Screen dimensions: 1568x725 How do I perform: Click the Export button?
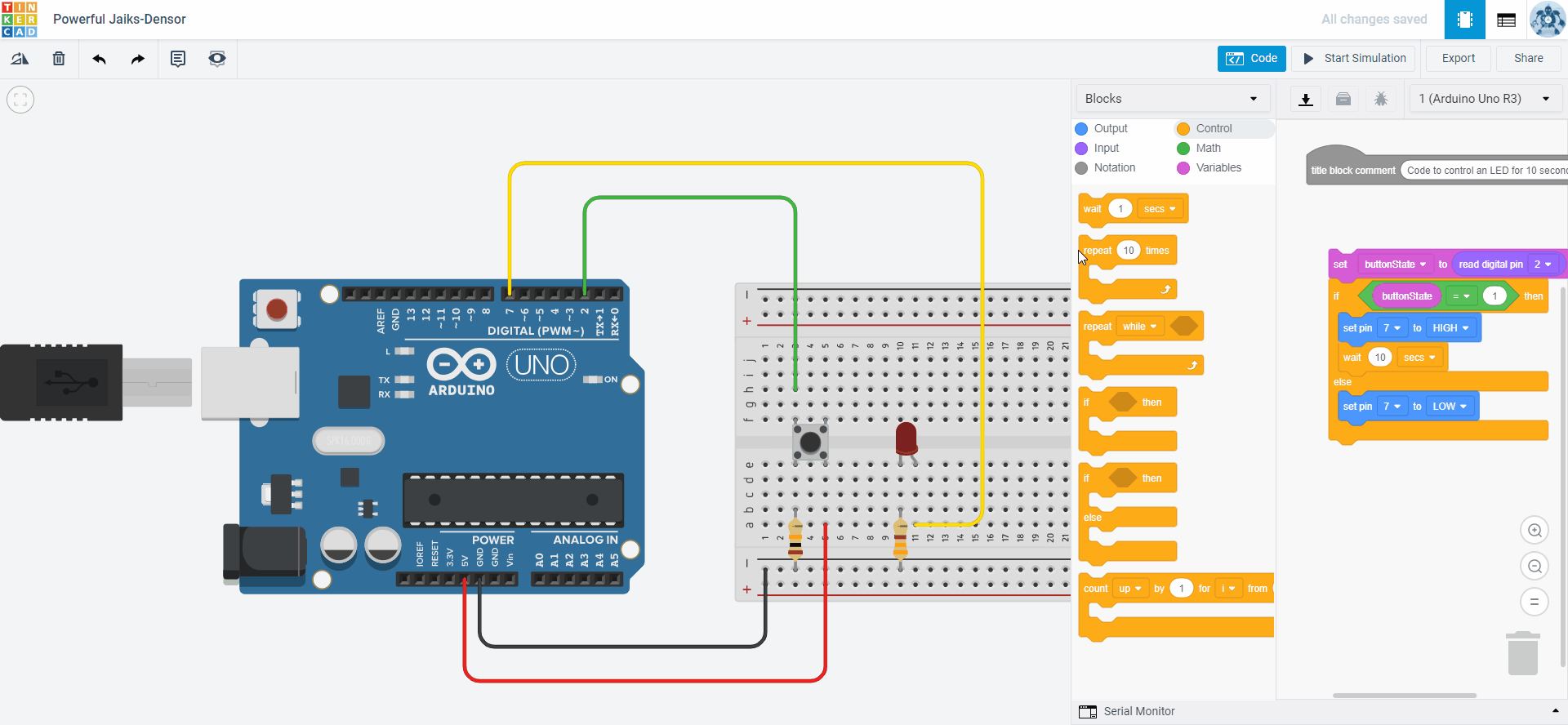coord(1459,59)
